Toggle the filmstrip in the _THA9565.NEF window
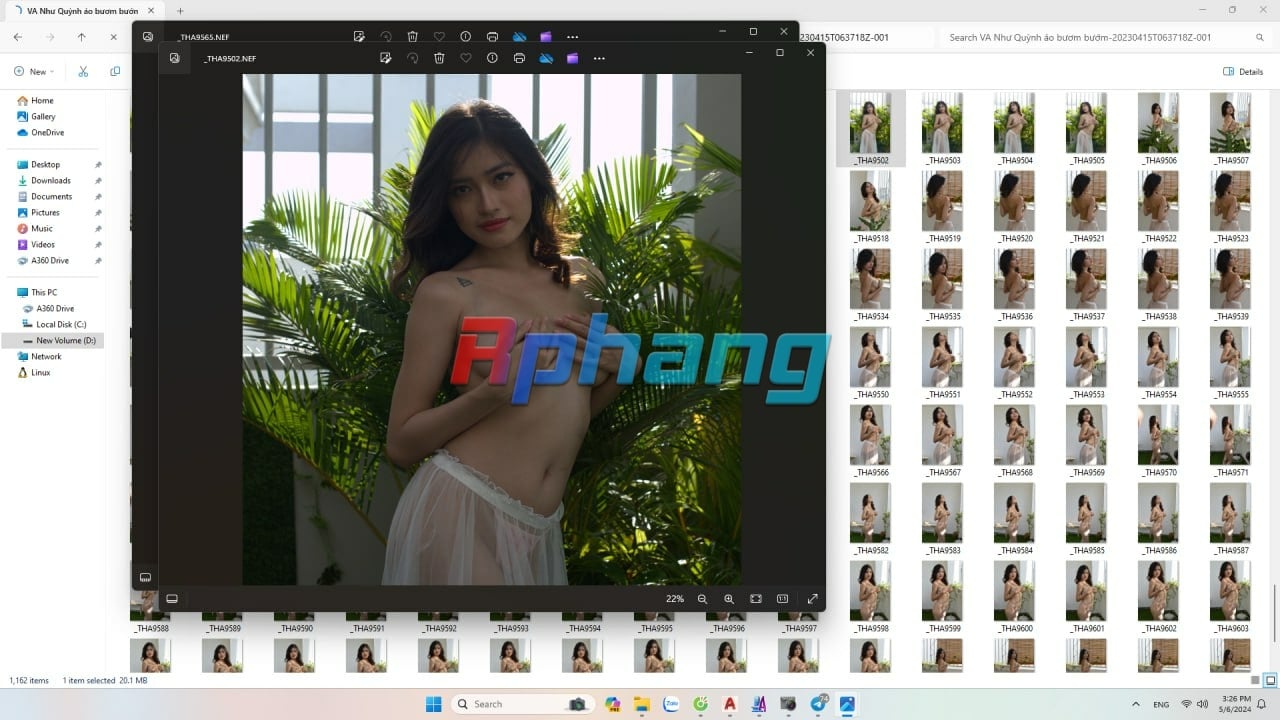 point(145,577)
